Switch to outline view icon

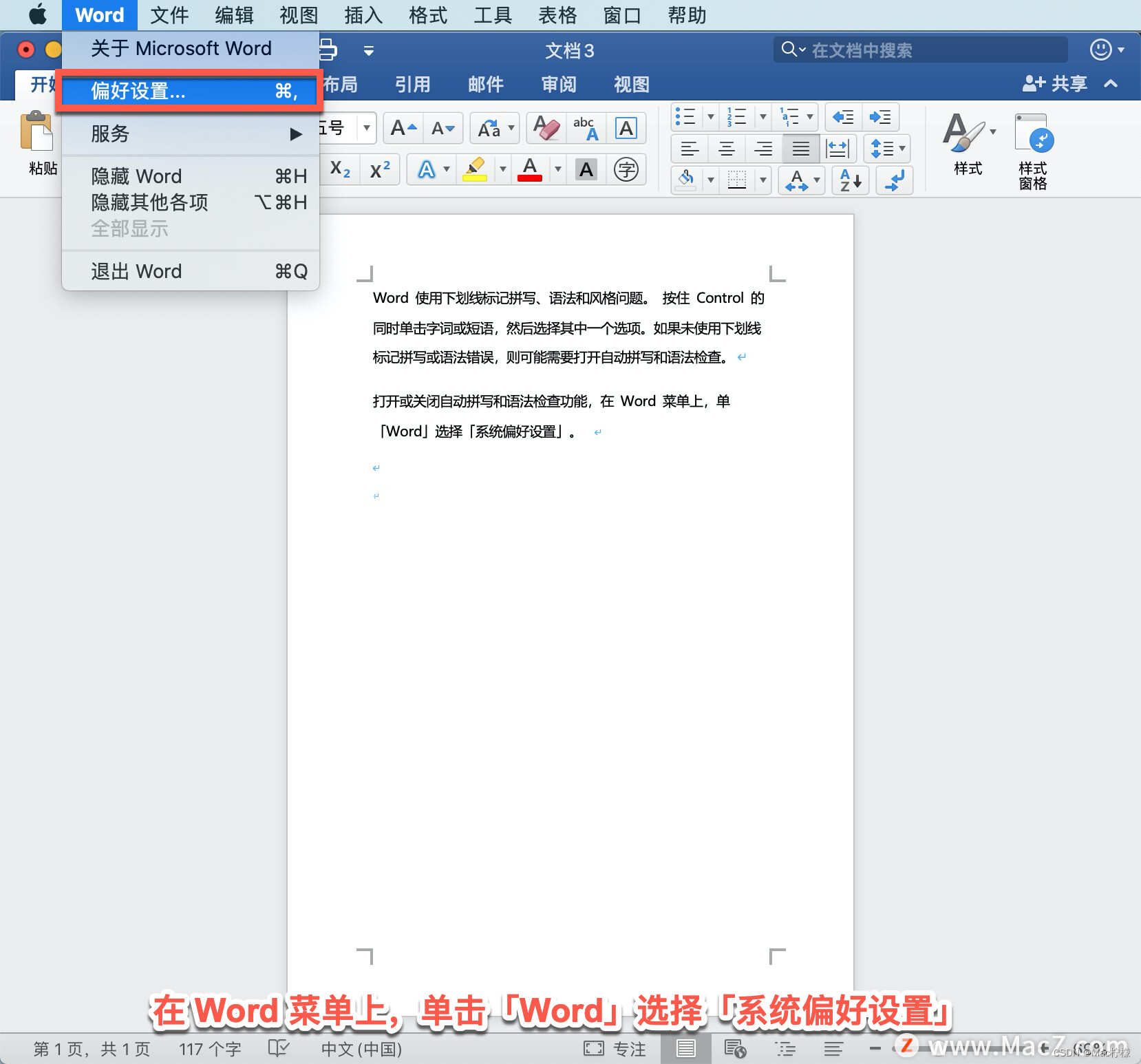tap(785, 1048)
